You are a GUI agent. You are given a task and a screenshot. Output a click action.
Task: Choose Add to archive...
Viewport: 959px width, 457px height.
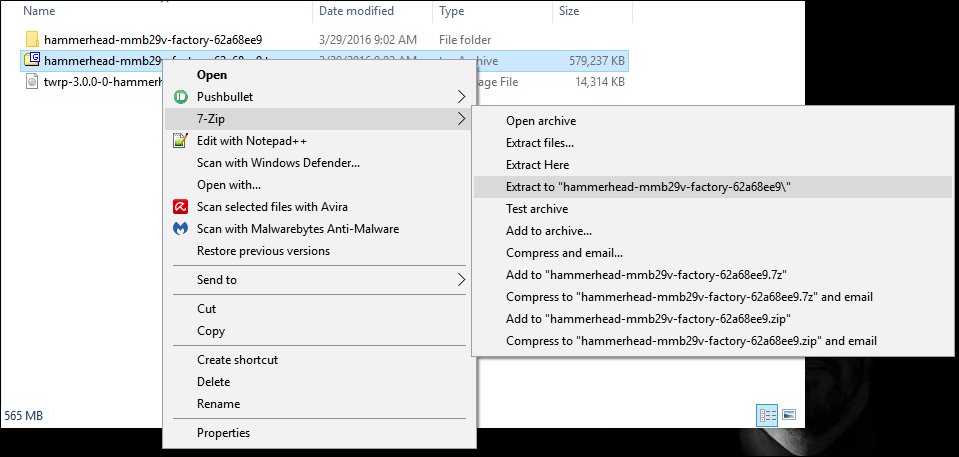[x=713, y=231]
